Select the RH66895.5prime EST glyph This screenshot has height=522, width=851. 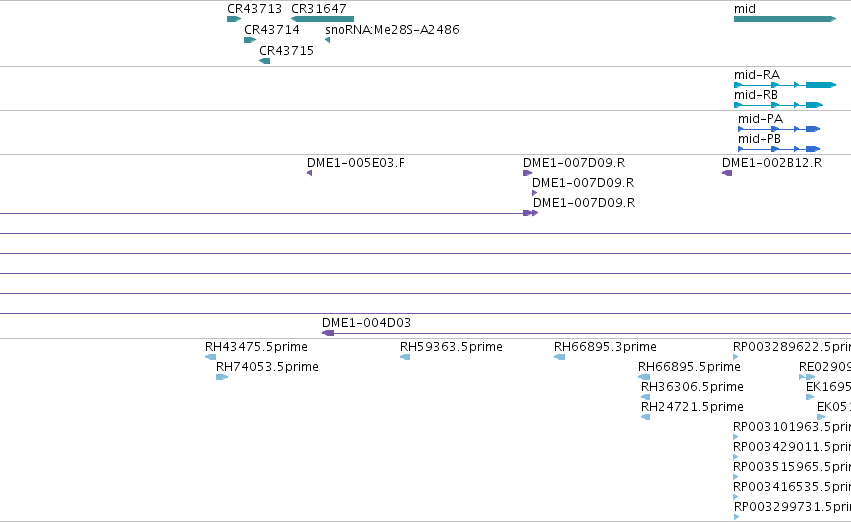tap(644, 377)
